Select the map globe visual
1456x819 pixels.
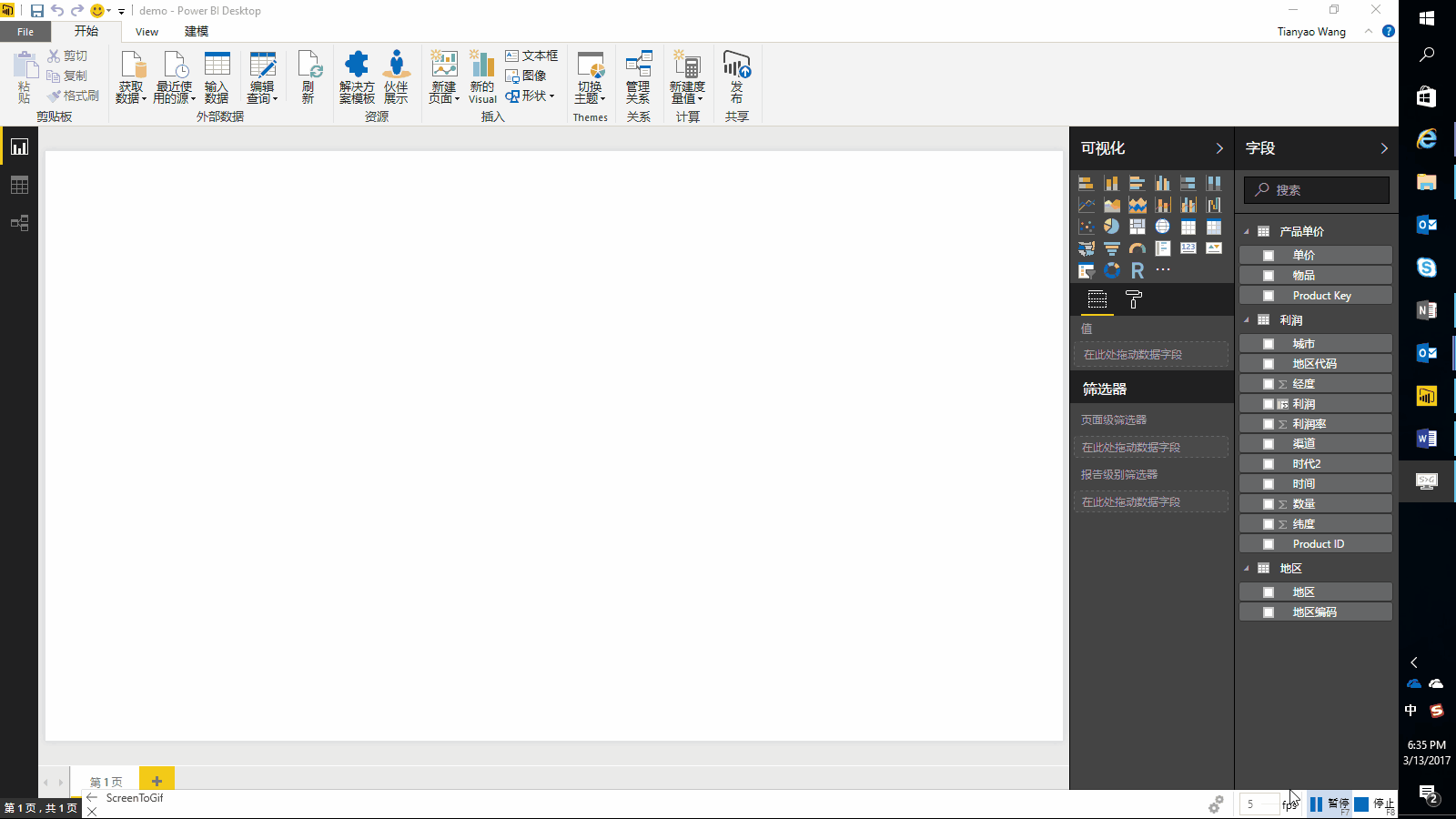click(1163, 227)
